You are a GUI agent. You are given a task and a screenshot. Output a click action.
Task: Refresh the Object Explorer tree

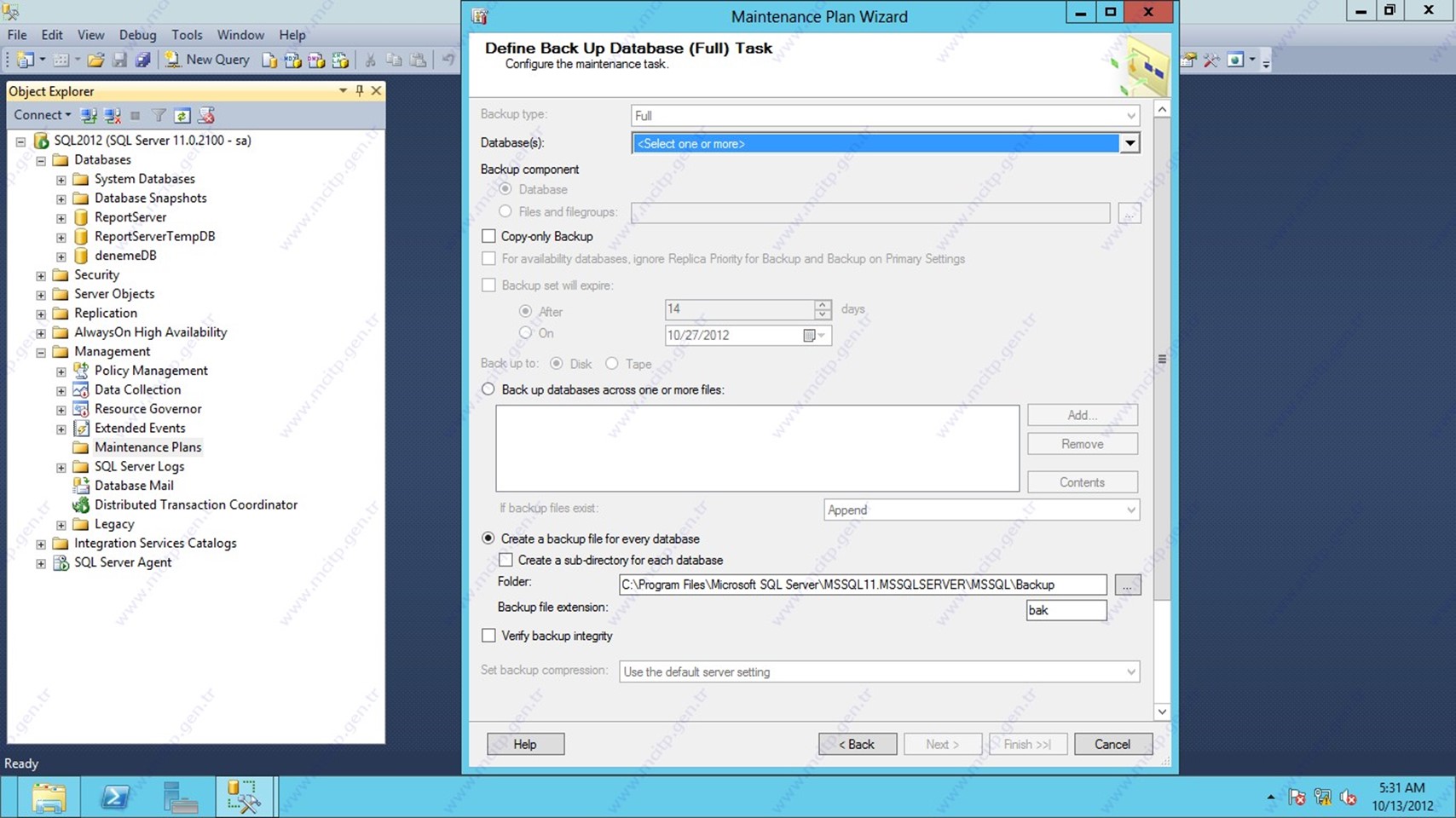[x=182, y=115]
